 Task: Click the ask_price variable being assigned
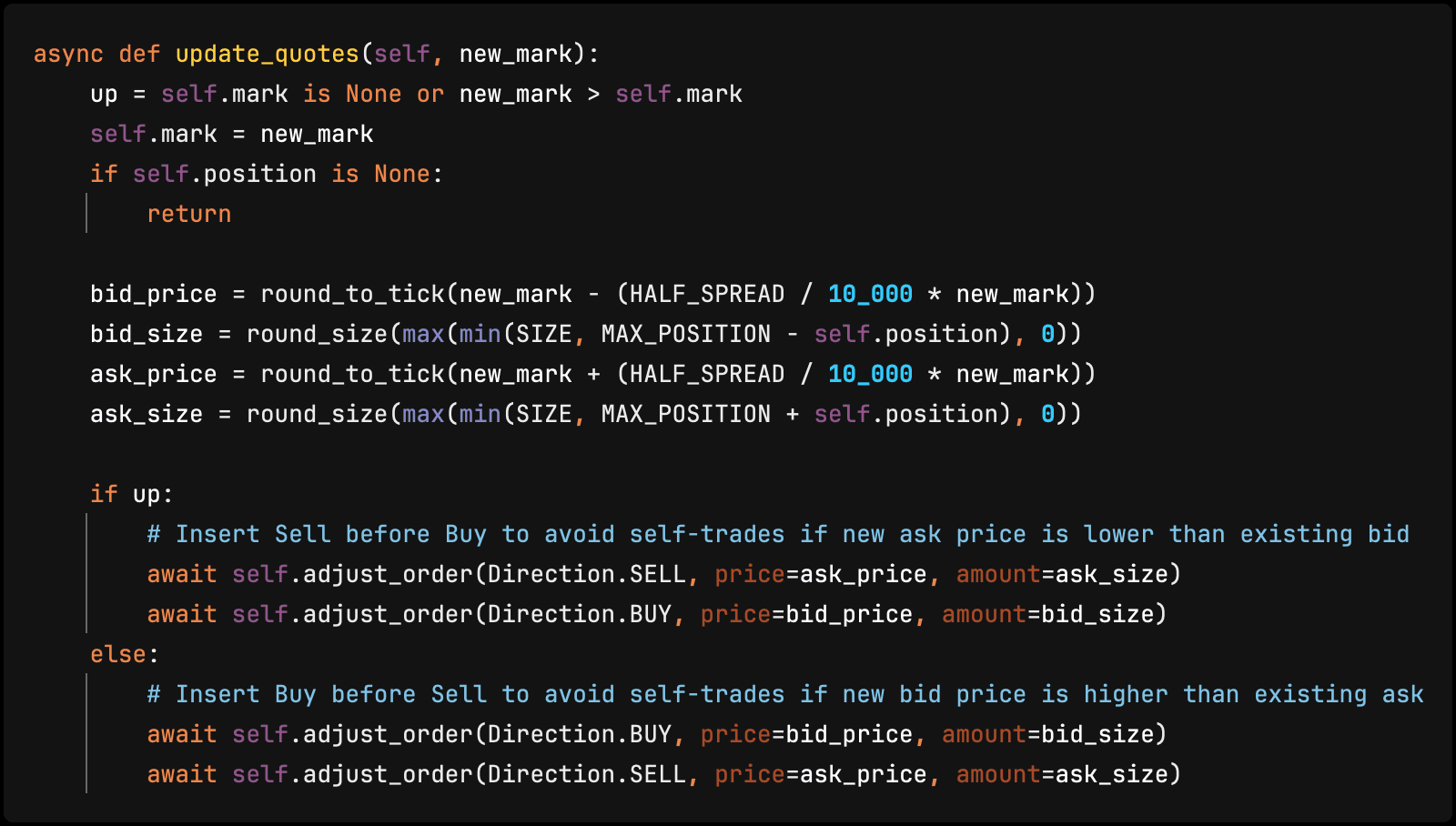153,375
